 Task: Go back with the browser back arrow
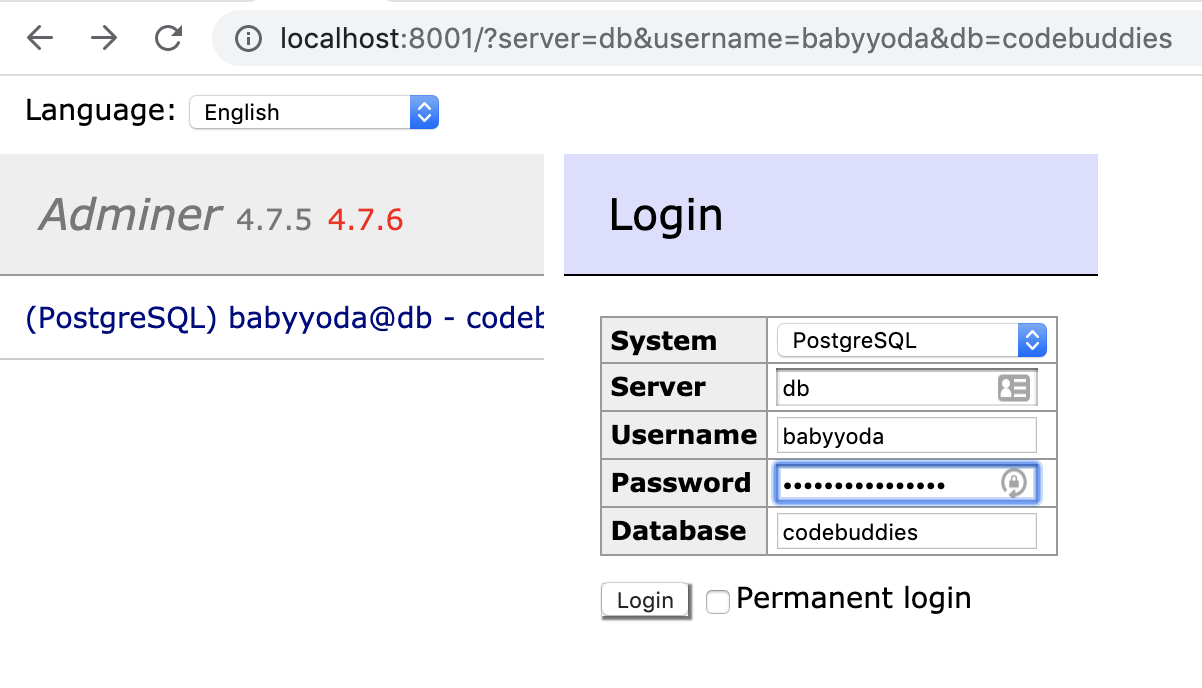(40, 39)
